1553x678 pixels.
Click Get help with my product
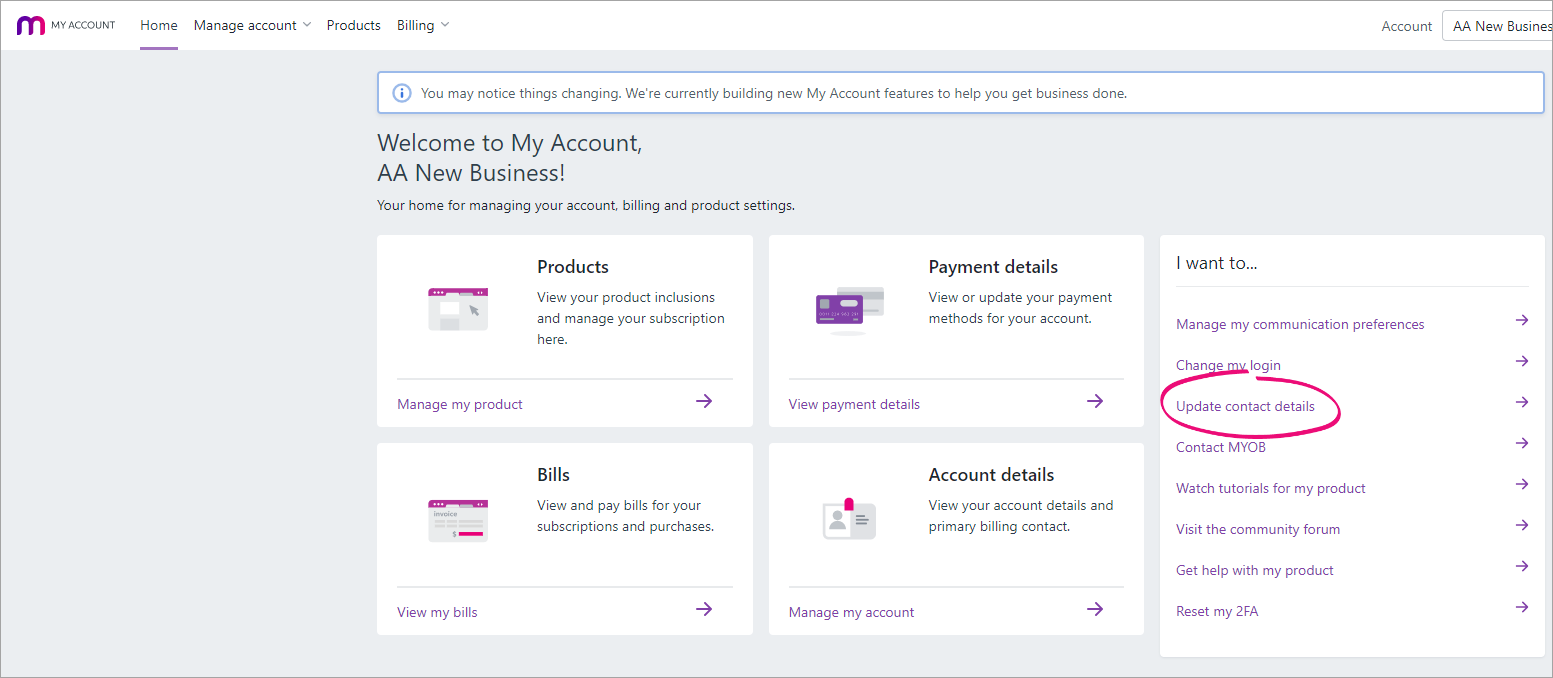pyautogui.click(x=1254, y=570)
